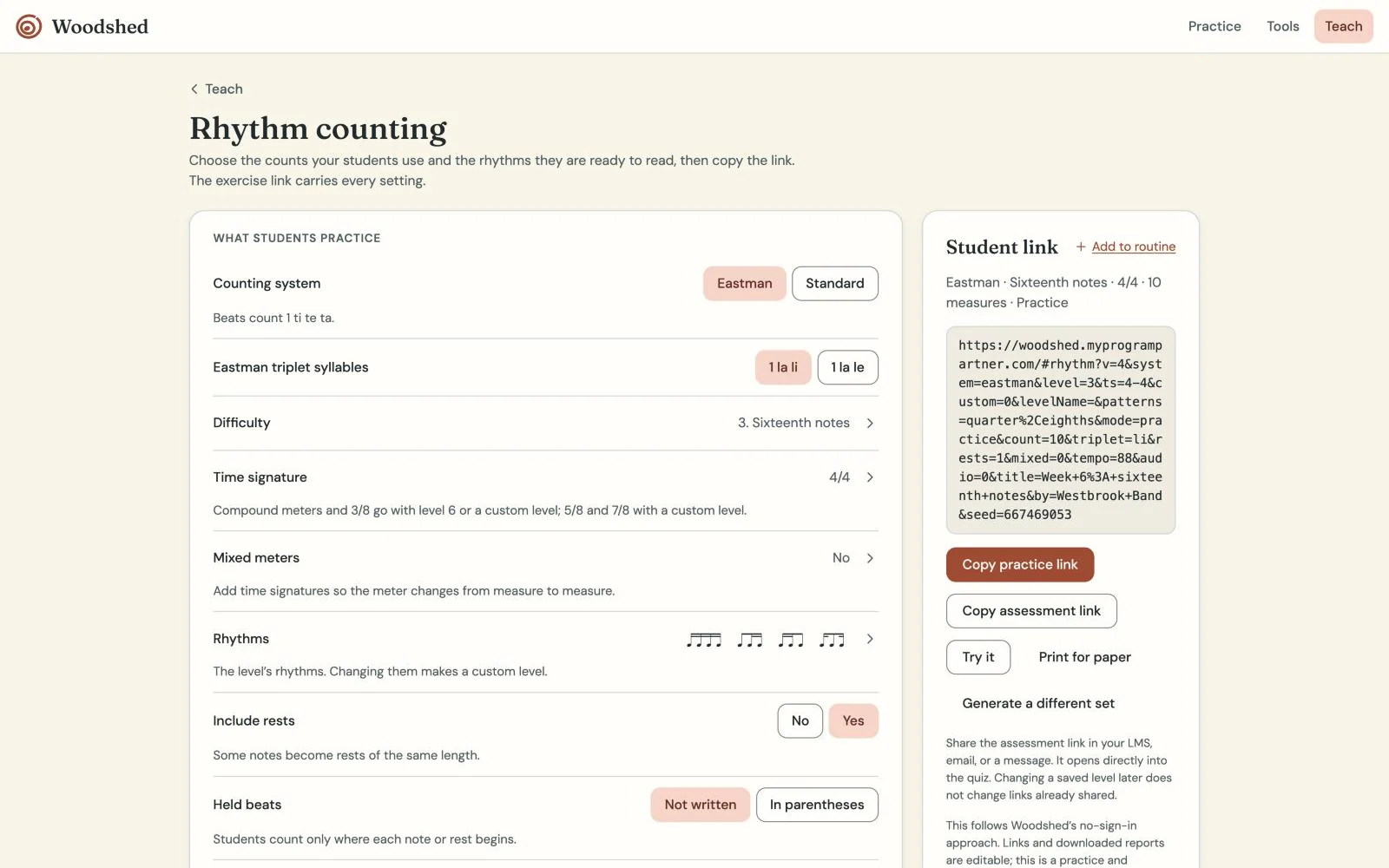Expand the Rhythms row chevron
Image resolution: width=1389 pixels, height=868 pixels.
click(870, 639)
